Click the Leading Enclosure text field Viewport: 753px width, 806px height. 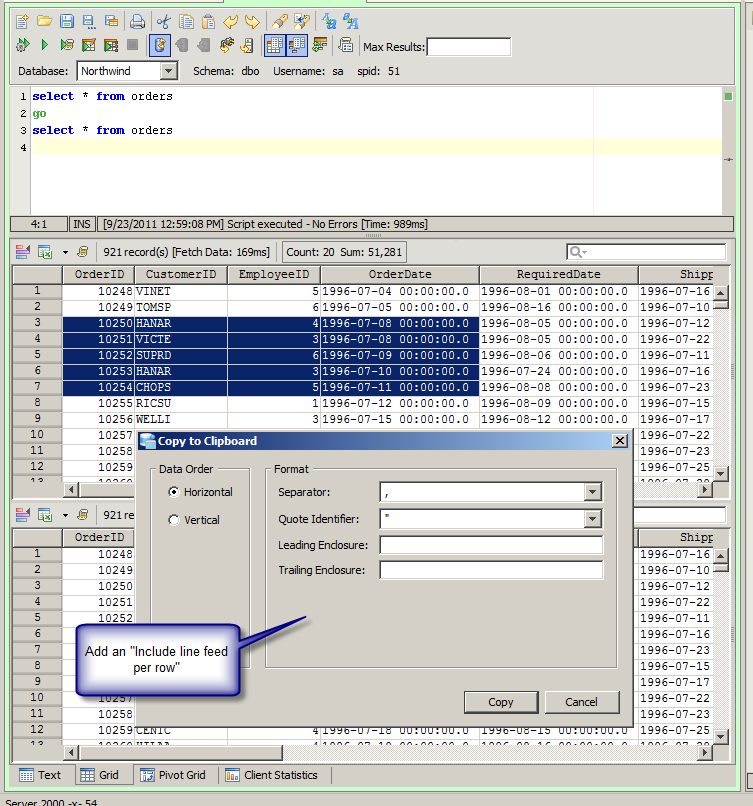(491, 545)
